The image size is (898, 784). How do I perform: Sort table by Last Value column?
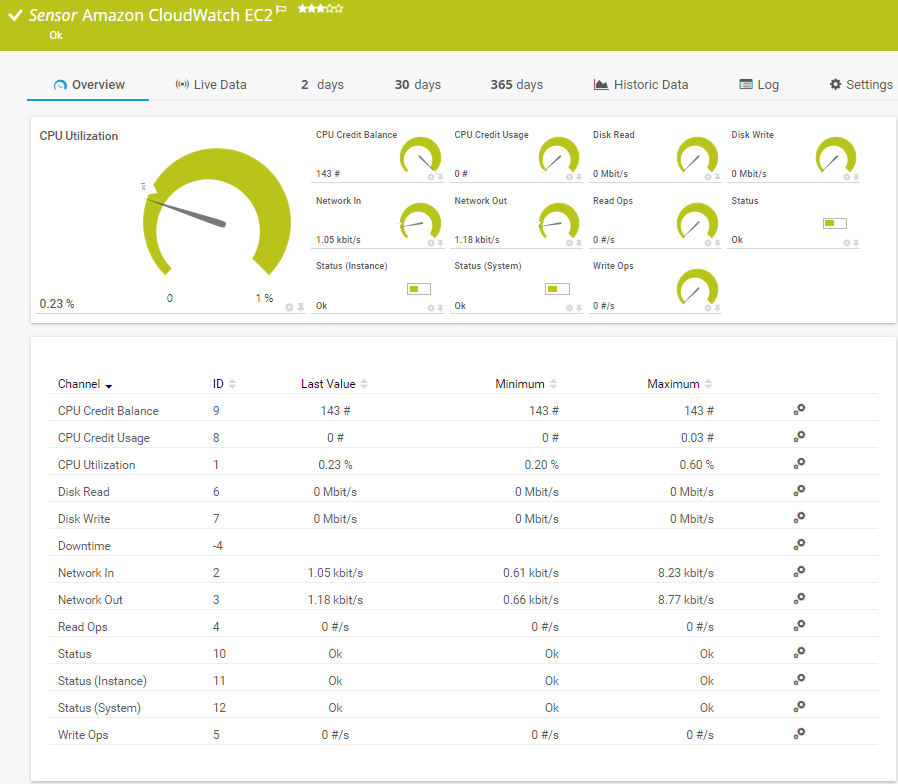364,384
